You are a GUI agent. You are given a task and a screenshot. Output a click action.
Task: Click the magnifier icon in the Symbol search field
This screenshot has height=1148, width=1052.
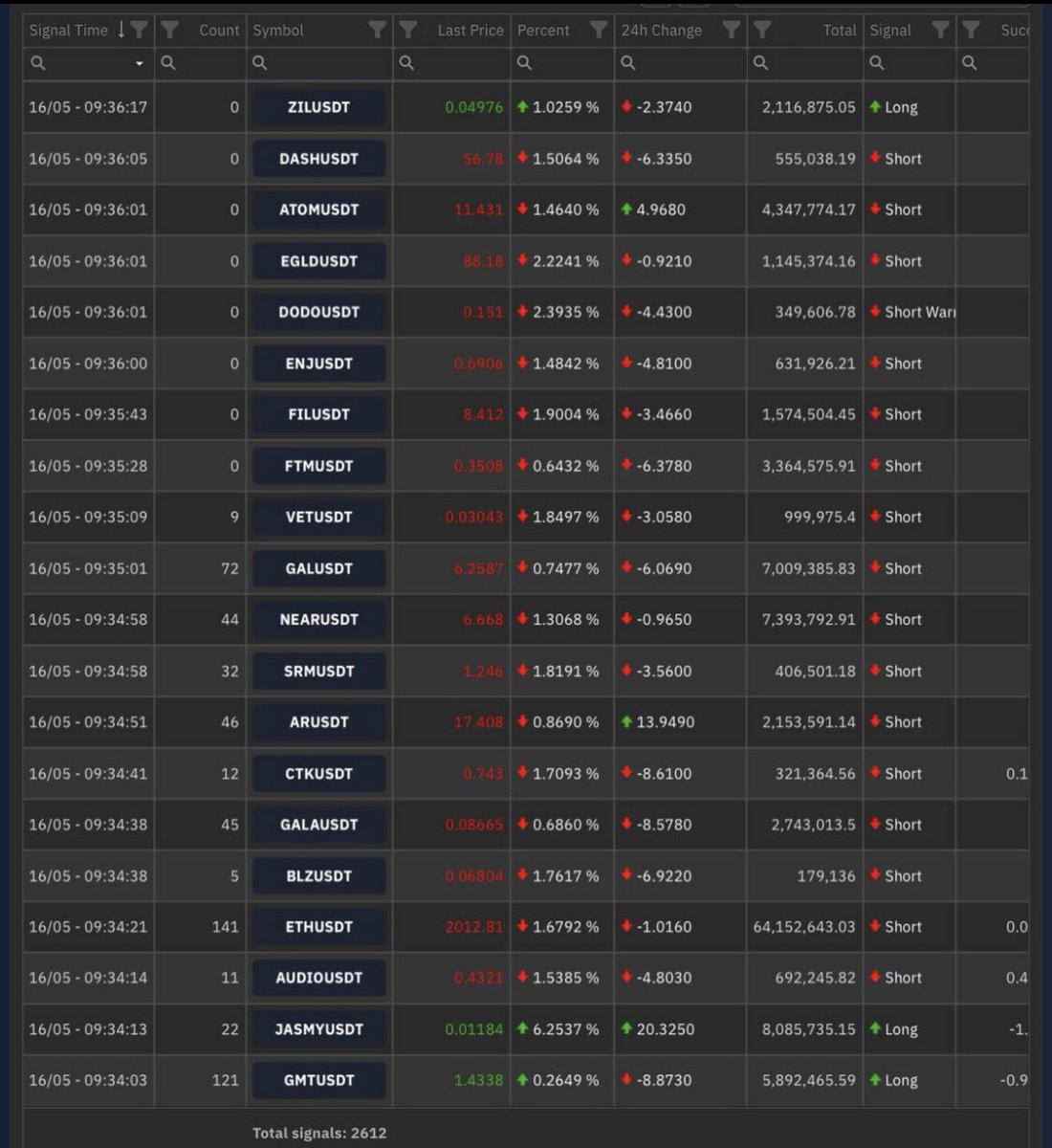click(258, 63)
